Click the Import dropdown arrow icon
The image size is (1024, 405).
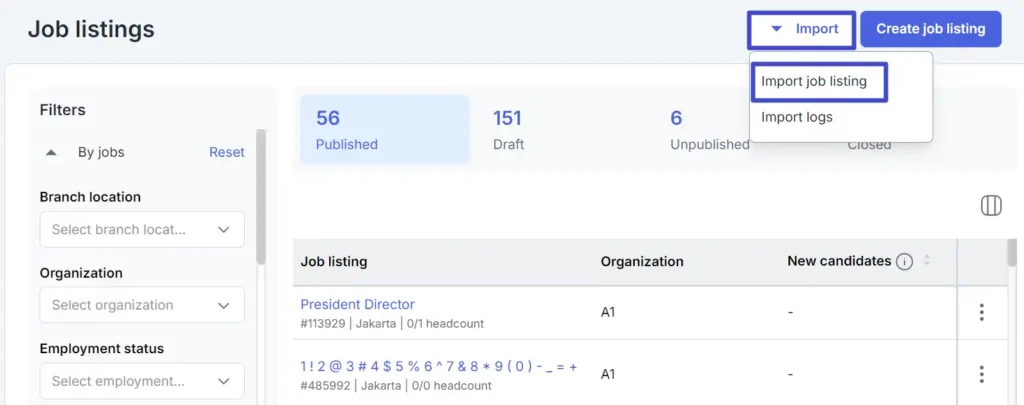point(776,29)
